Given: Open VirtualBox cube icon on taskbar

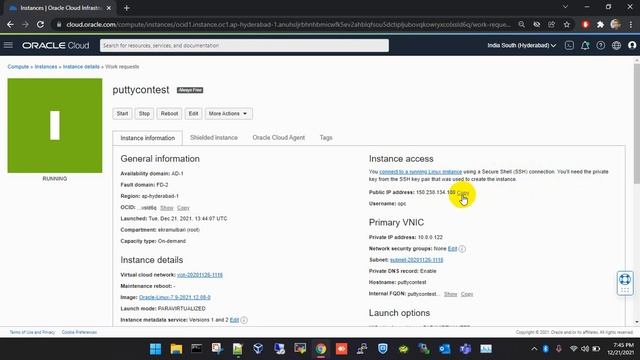Looking at the screenshot, I should [x=258, y=349].
